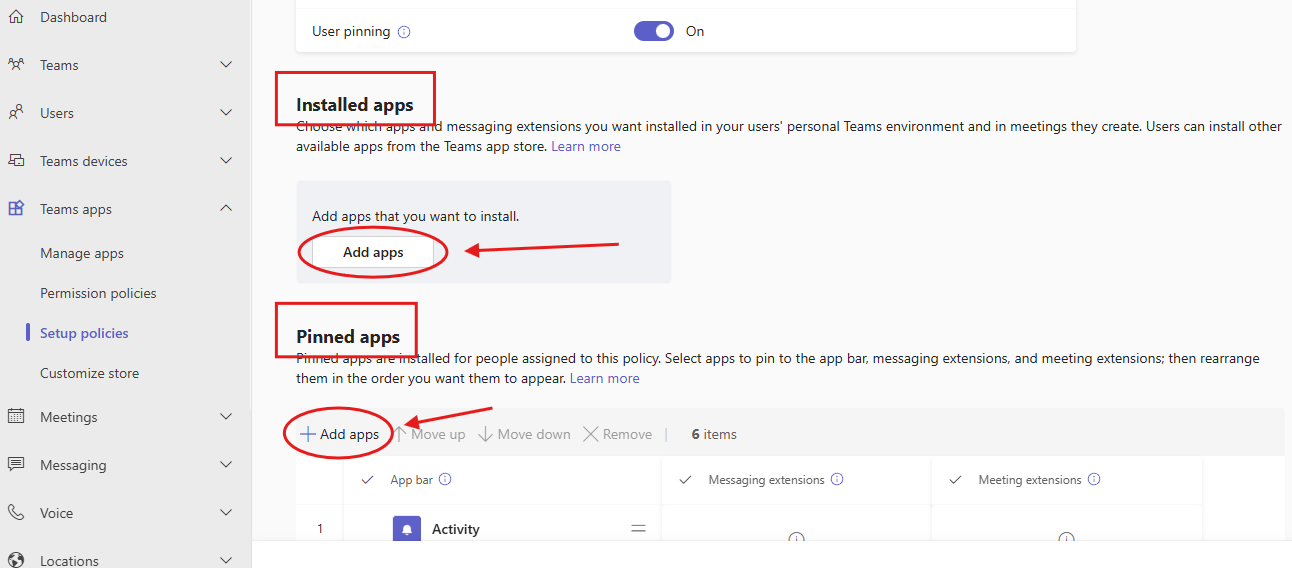Open Customize store page
Viewport: 1292px width, 568px height.
pos(89,373)
